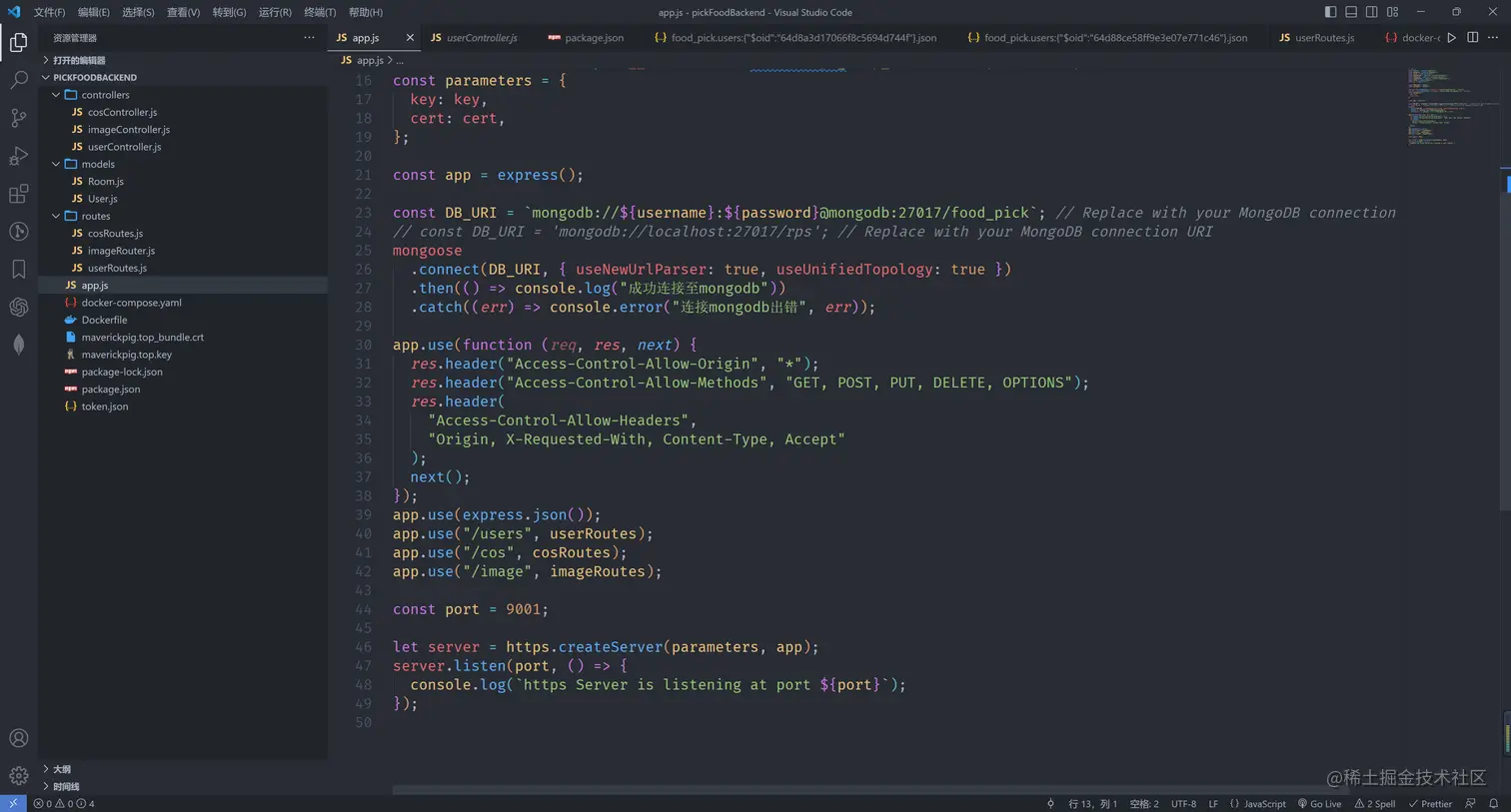This screenshot has height=812, width=1511.
Task: Open the 帮助(H) menu
Action: 366,12
